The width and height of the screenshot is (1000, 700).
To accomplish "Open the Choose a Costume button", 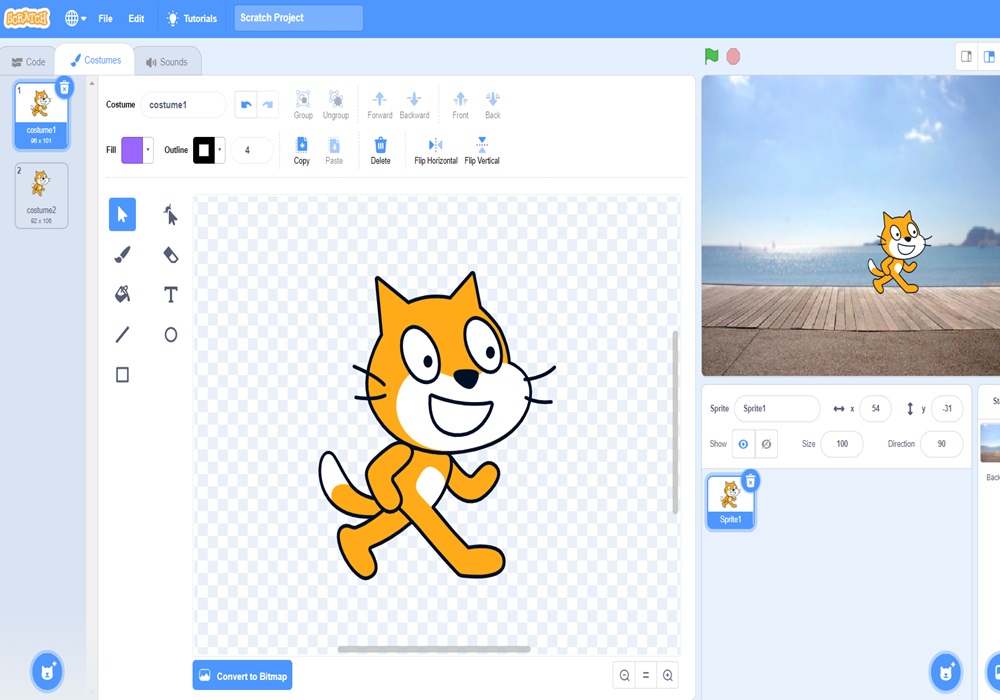I will [x=47, y=671].
